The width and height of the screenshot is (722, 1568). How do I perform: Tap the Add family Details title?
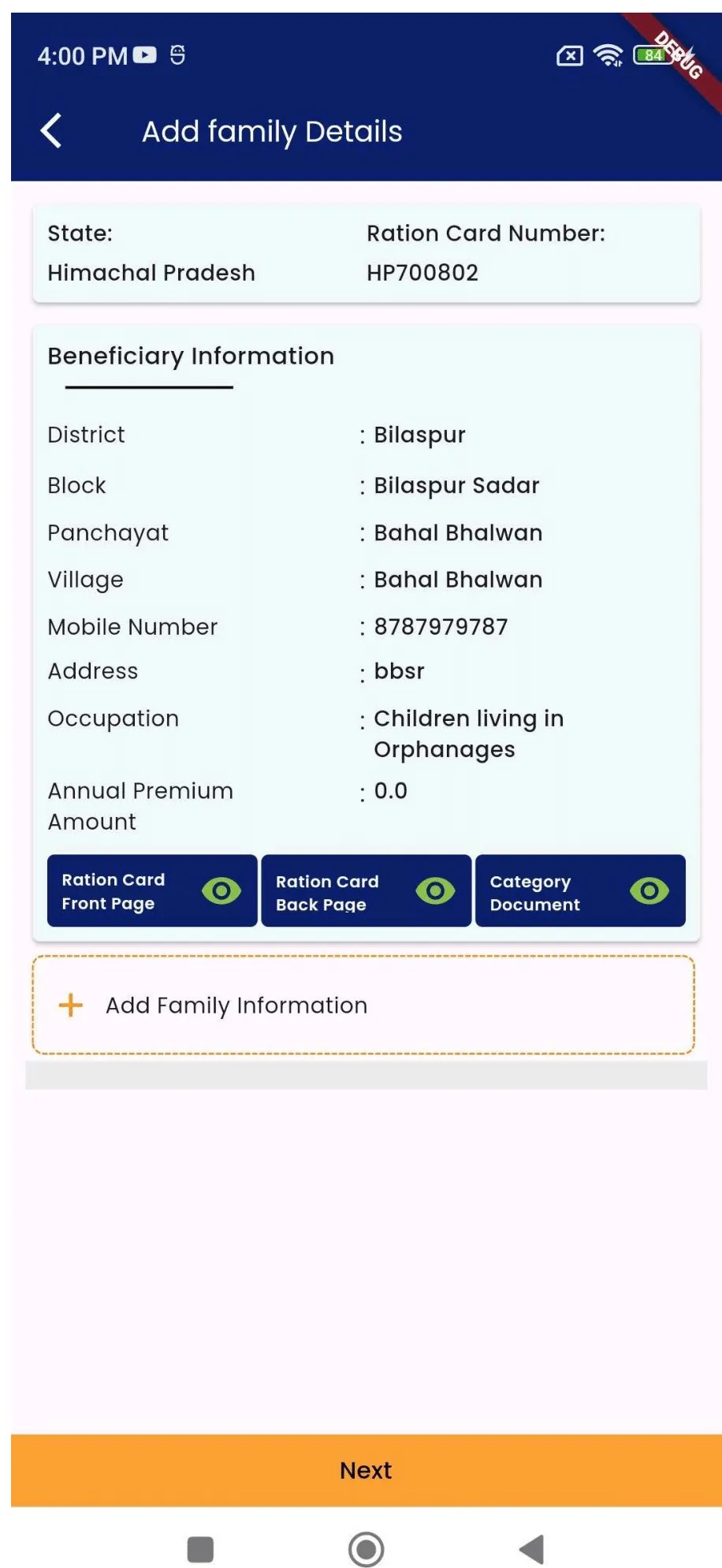tap(272, 132)
